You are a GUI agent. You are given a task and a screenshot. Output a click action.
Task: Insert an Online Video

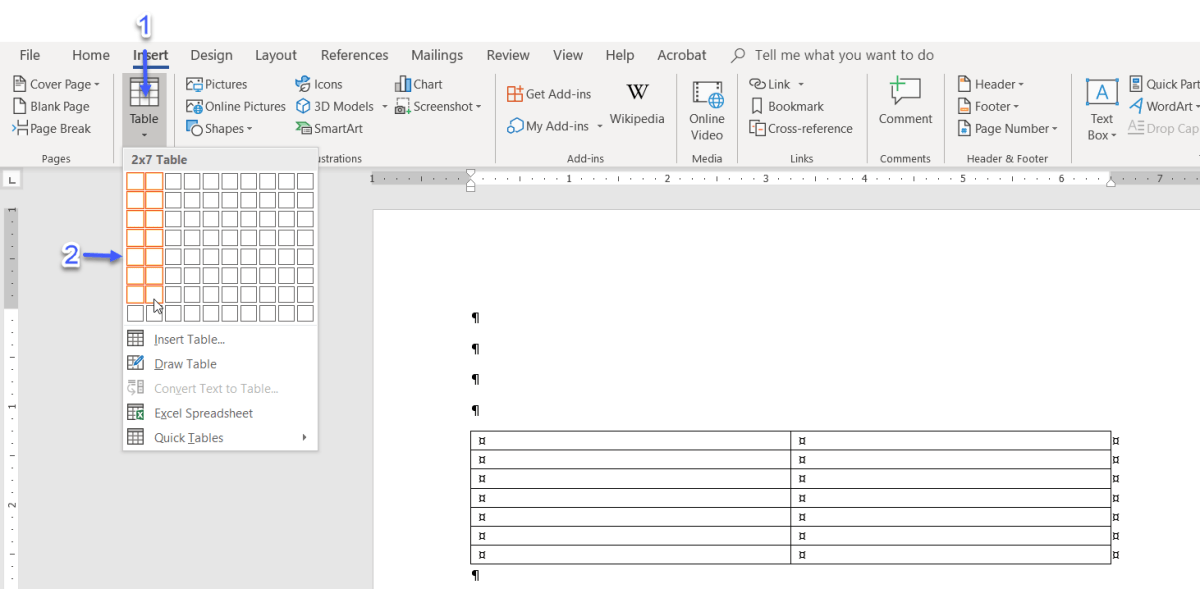click(707, 110)
